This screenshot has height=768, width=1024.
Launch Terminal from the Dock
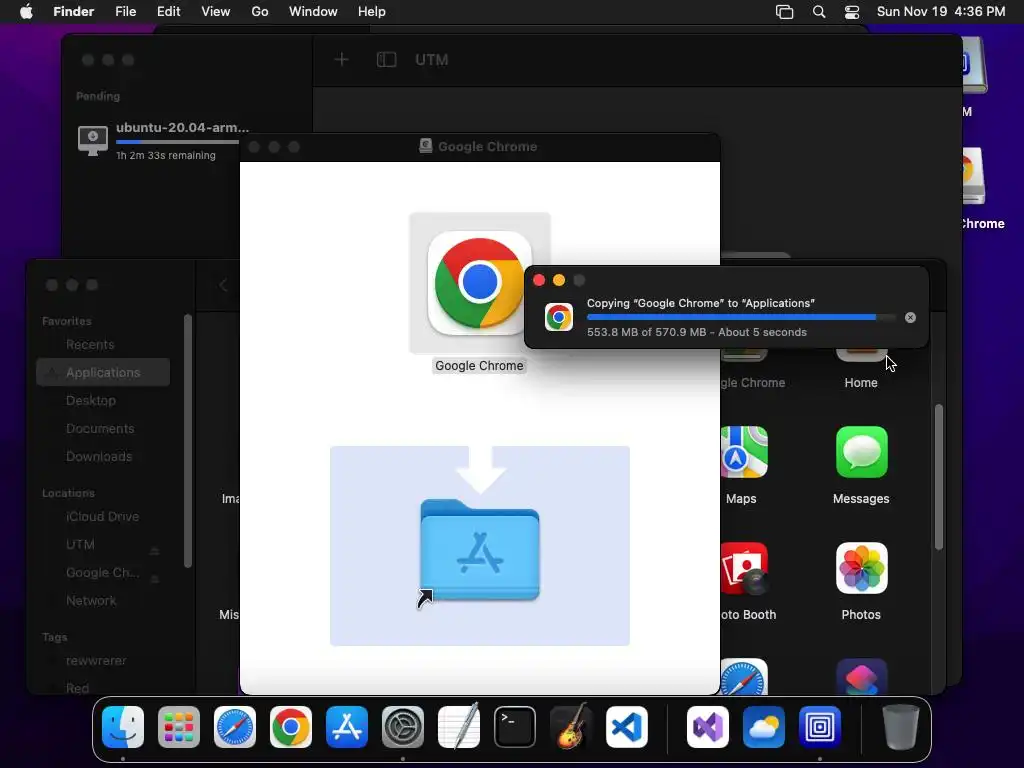point(515,727)
